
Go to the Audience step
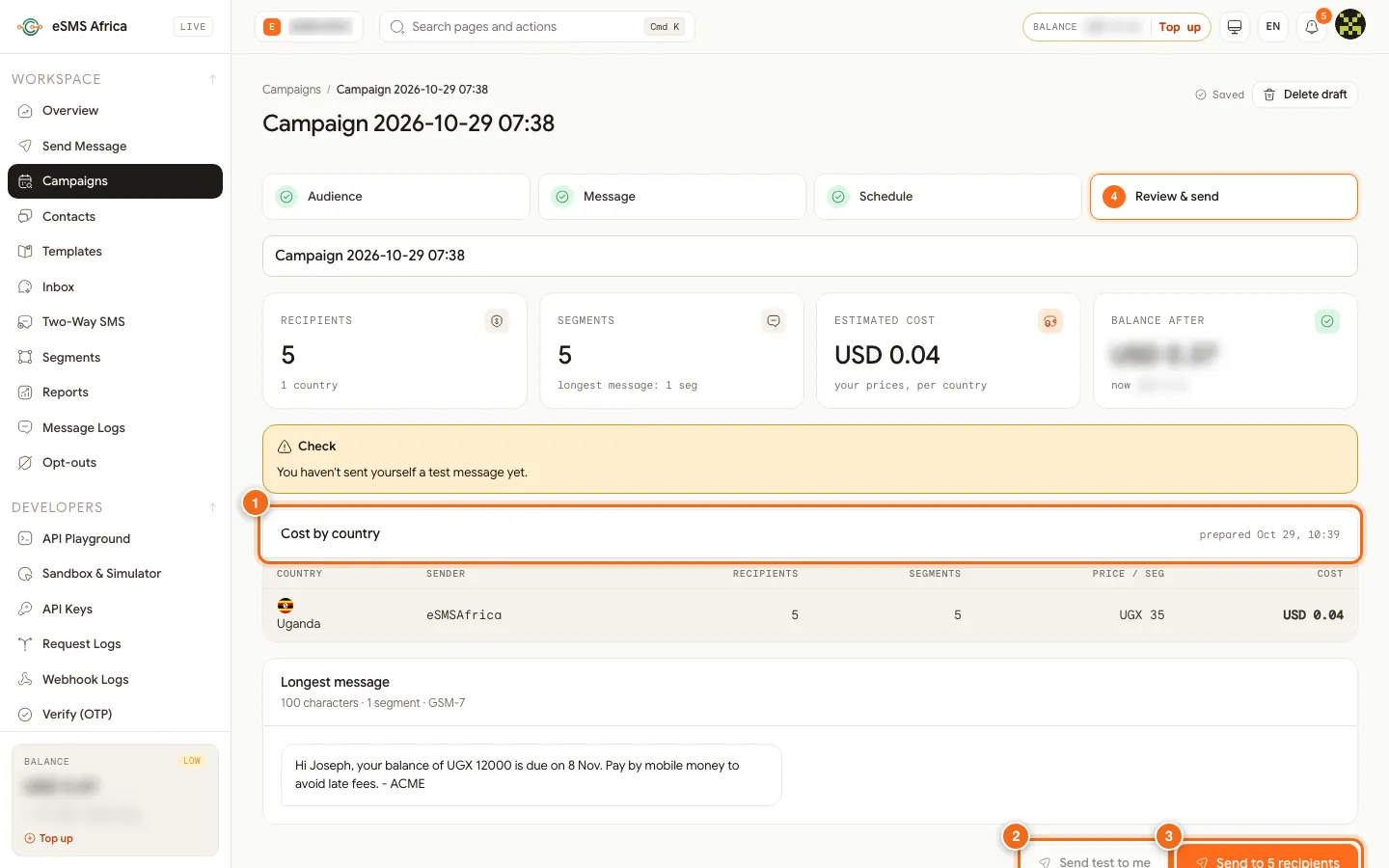click(396, 197)
